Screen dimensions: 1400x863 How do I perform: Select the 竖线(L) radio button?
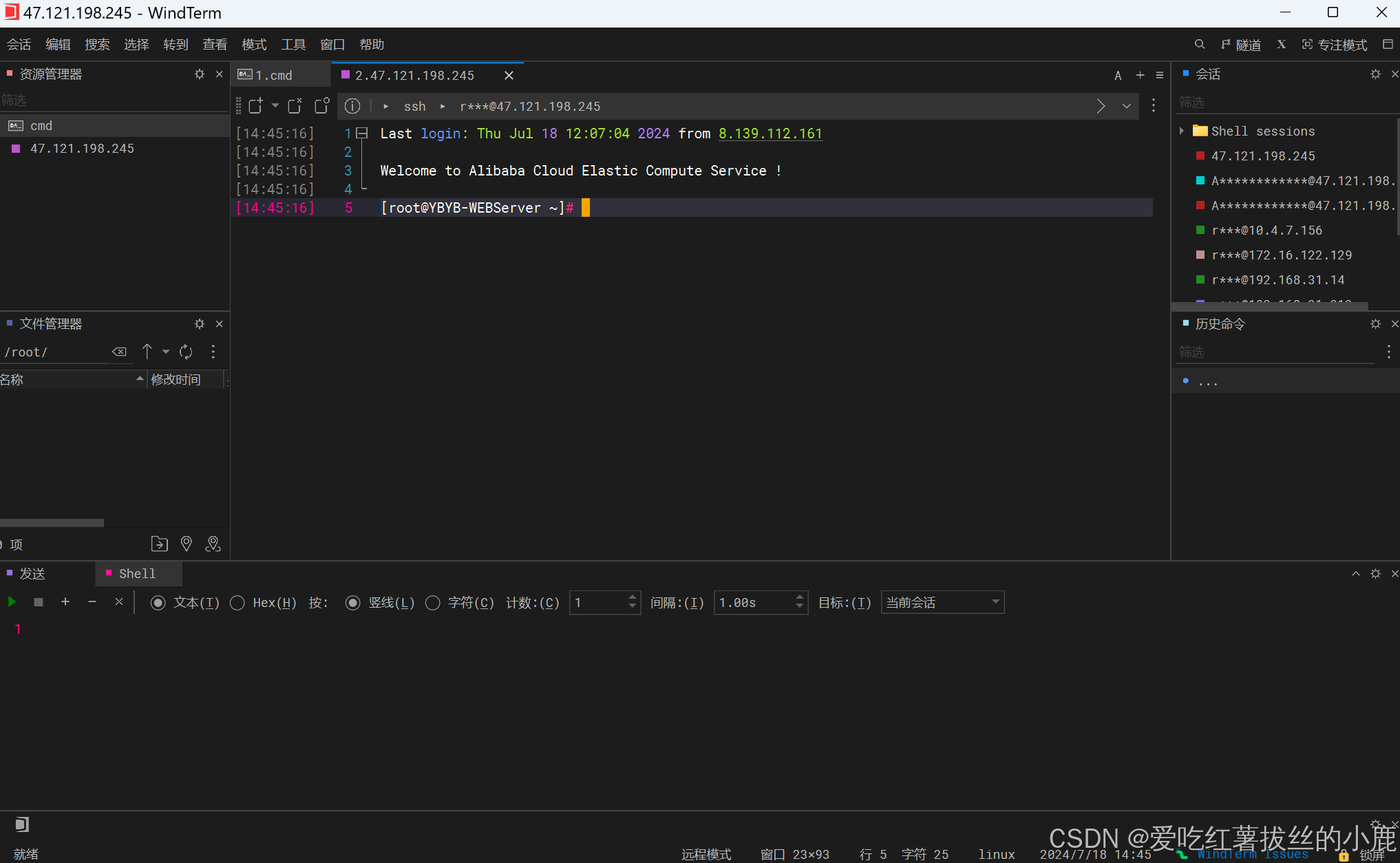[x=353, y=603]
